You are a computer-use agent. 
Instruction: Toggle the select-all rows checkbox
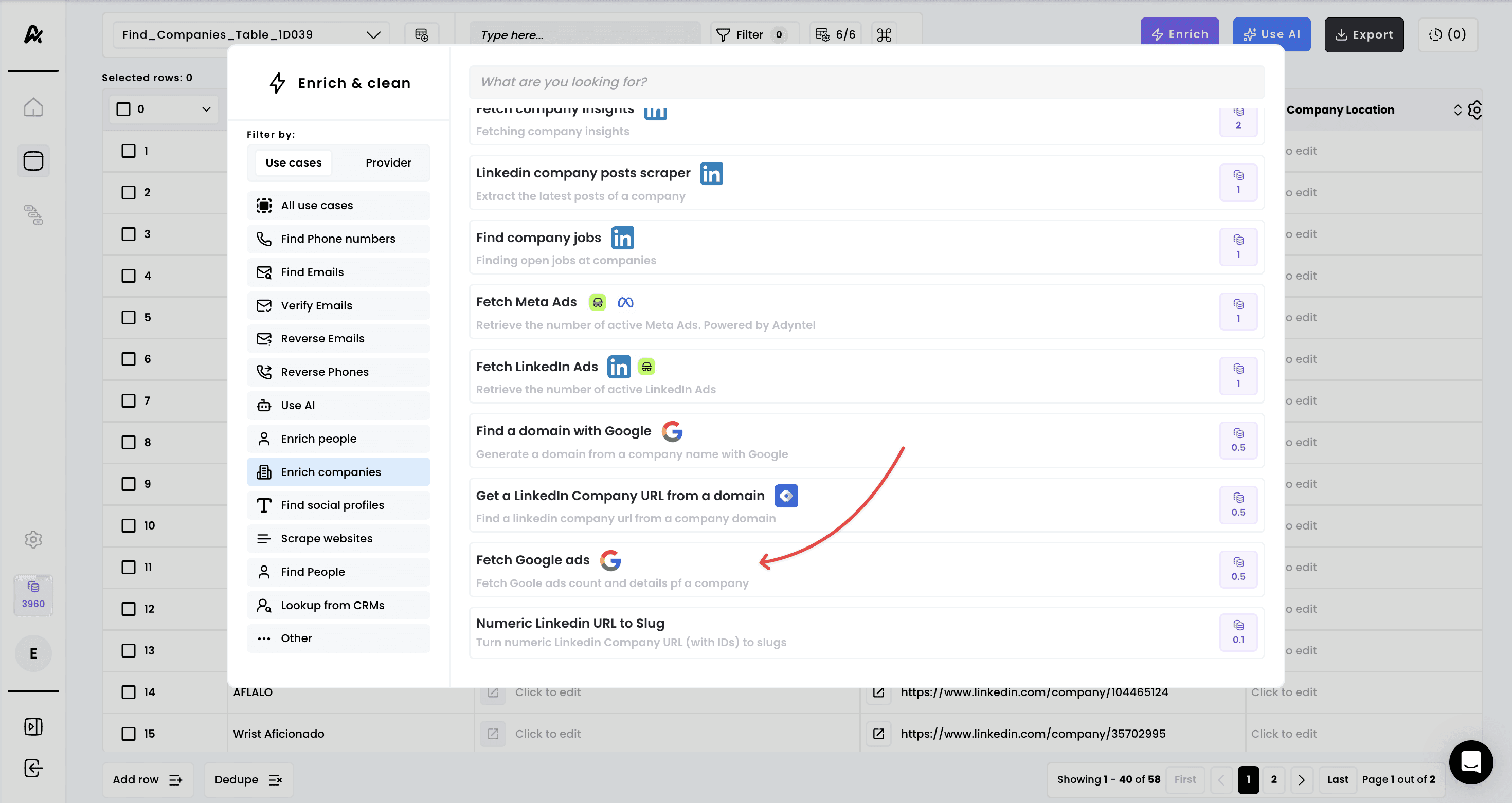click(x=123, y=109)
